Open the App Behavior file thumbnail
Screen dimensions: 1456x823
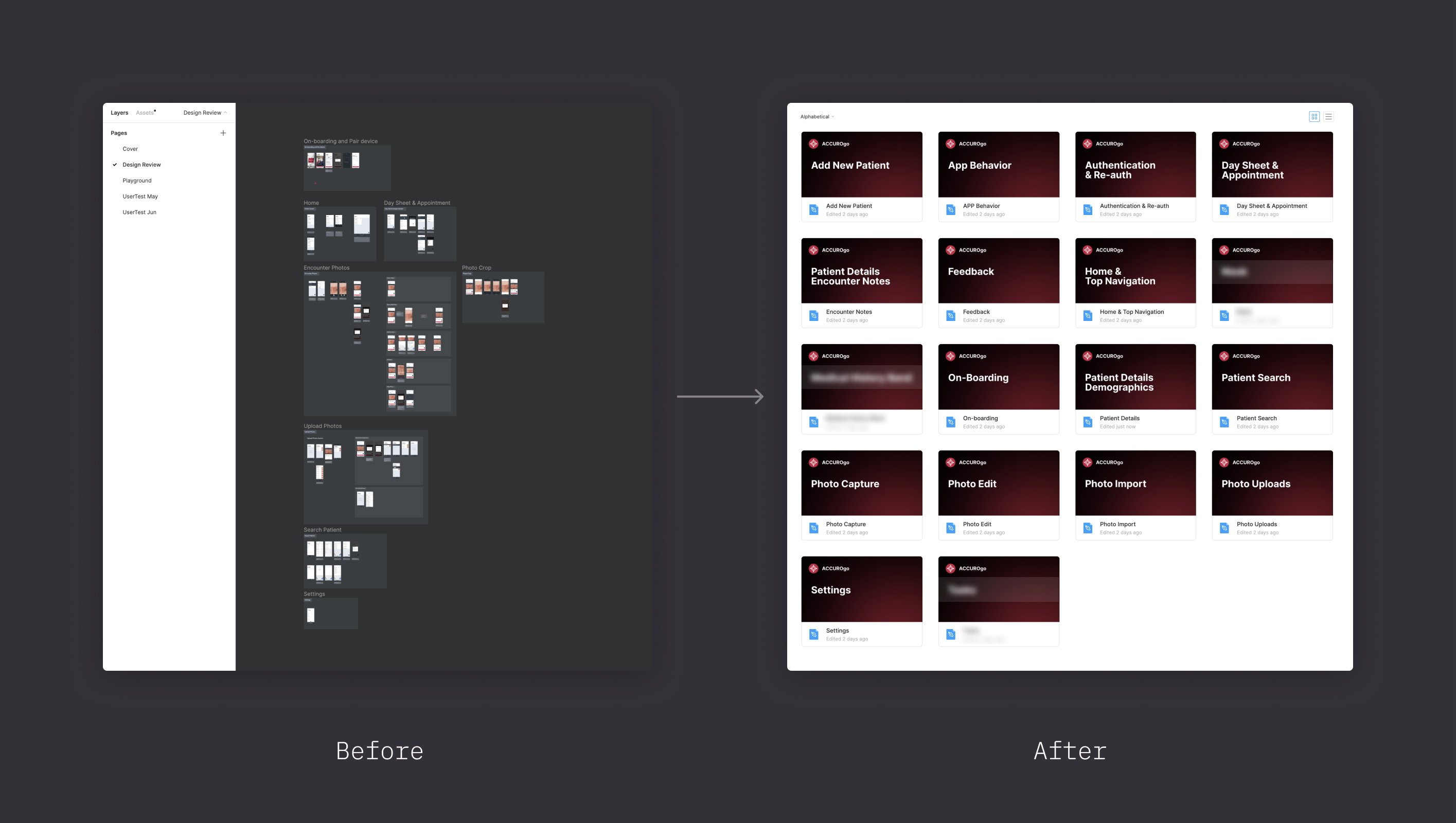(x=998, y=165)
